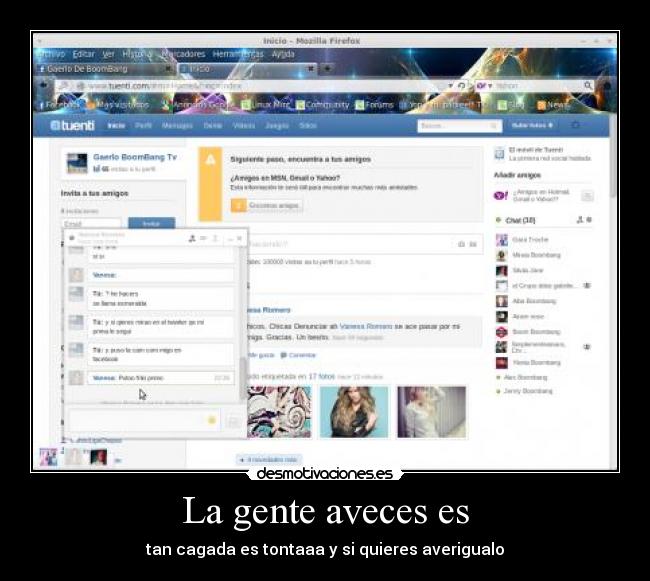Click the Yahoo icon under Añadir amigos
The height and width of the screenshot is (581, 650).
click(501, 195)
